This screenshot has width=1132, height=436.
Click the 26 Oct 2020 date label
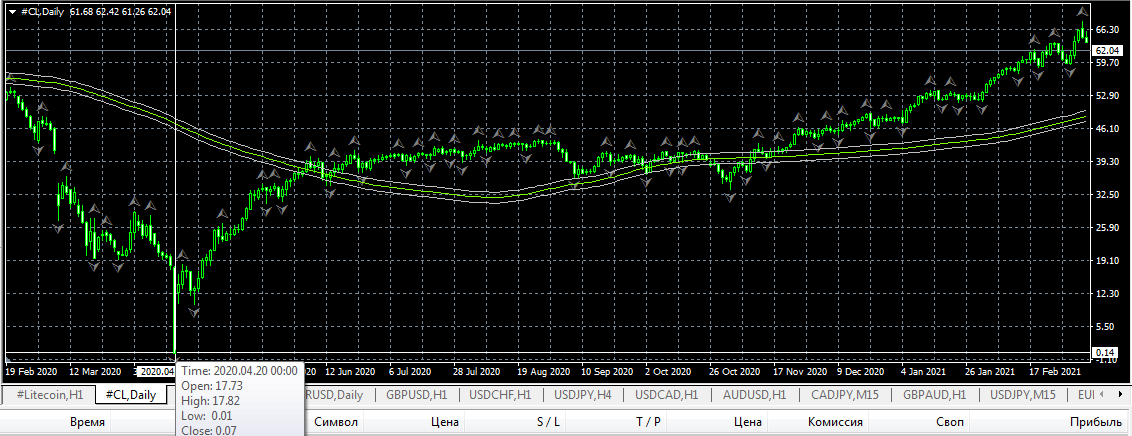735,372
